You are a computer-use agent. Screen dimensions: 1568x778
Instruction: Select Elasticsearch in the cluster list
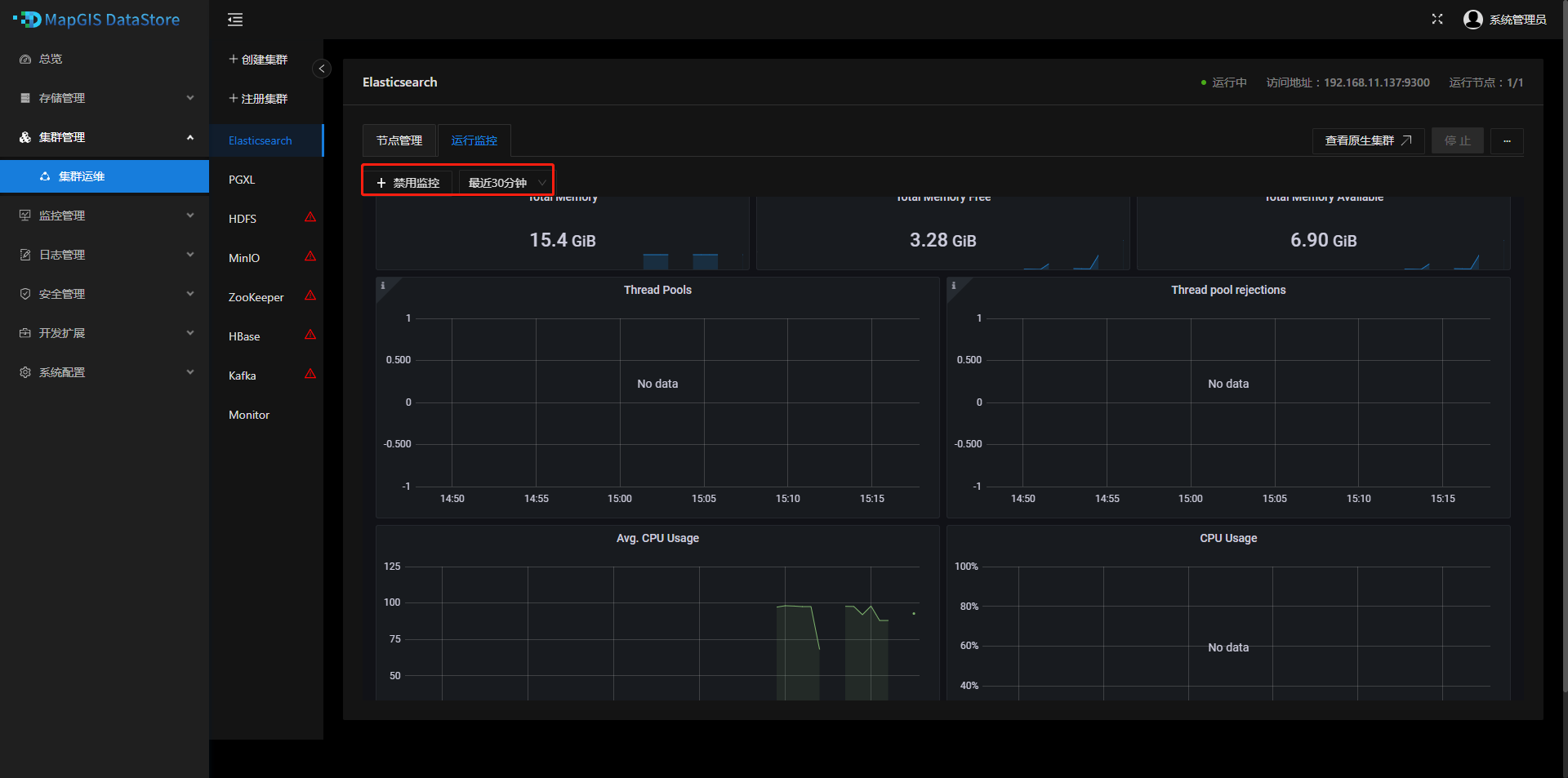tap(266, 140)
